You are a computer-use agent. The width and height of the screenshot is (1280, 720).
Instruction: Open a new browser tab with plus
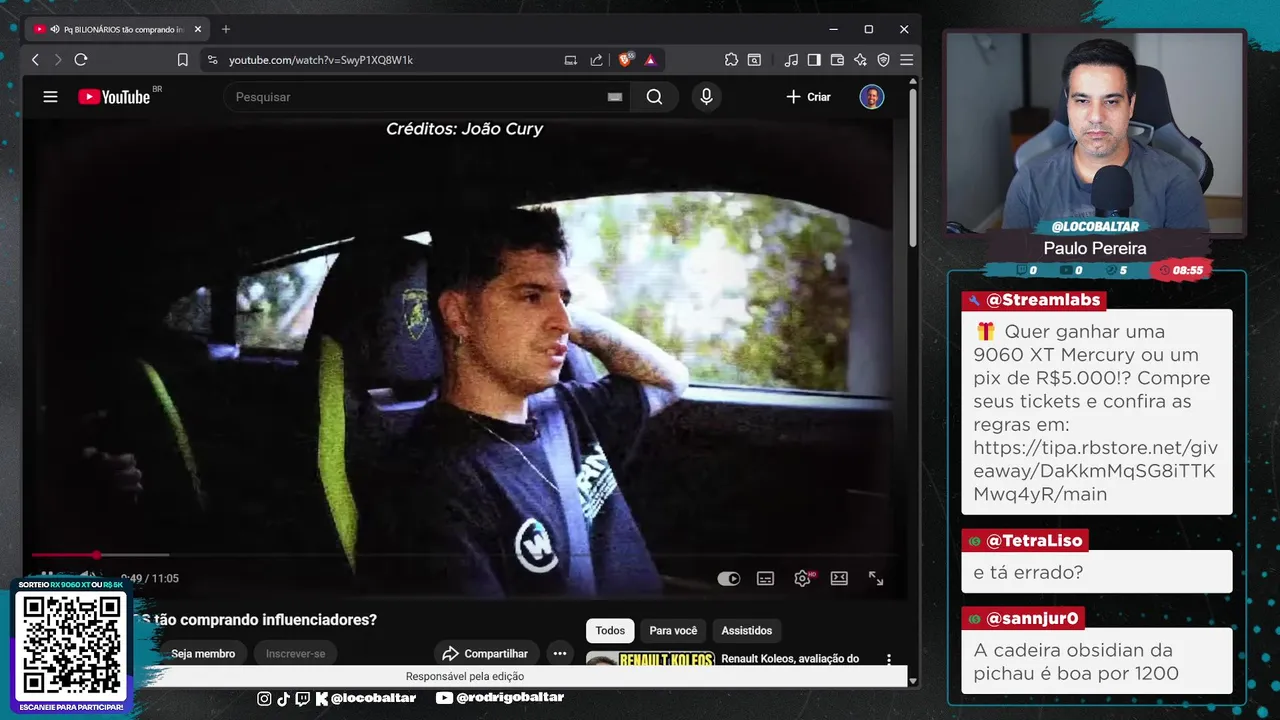[225, 29]
